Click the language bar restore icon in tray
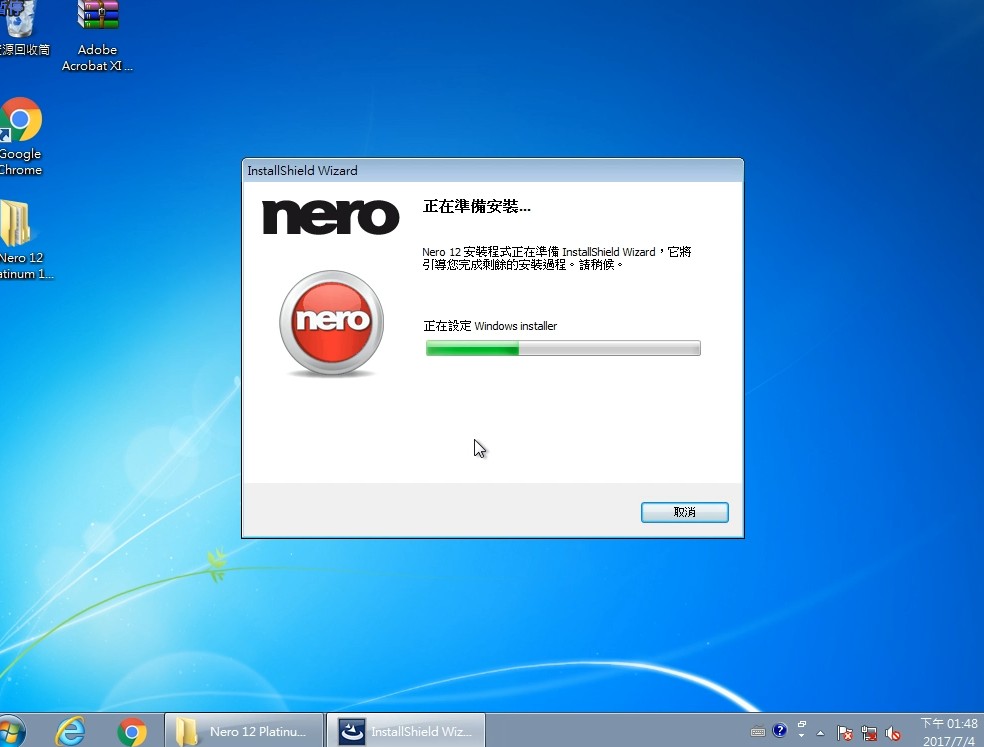Image resolution: width=984 pixels, height=747 pixels. point(801,724)
